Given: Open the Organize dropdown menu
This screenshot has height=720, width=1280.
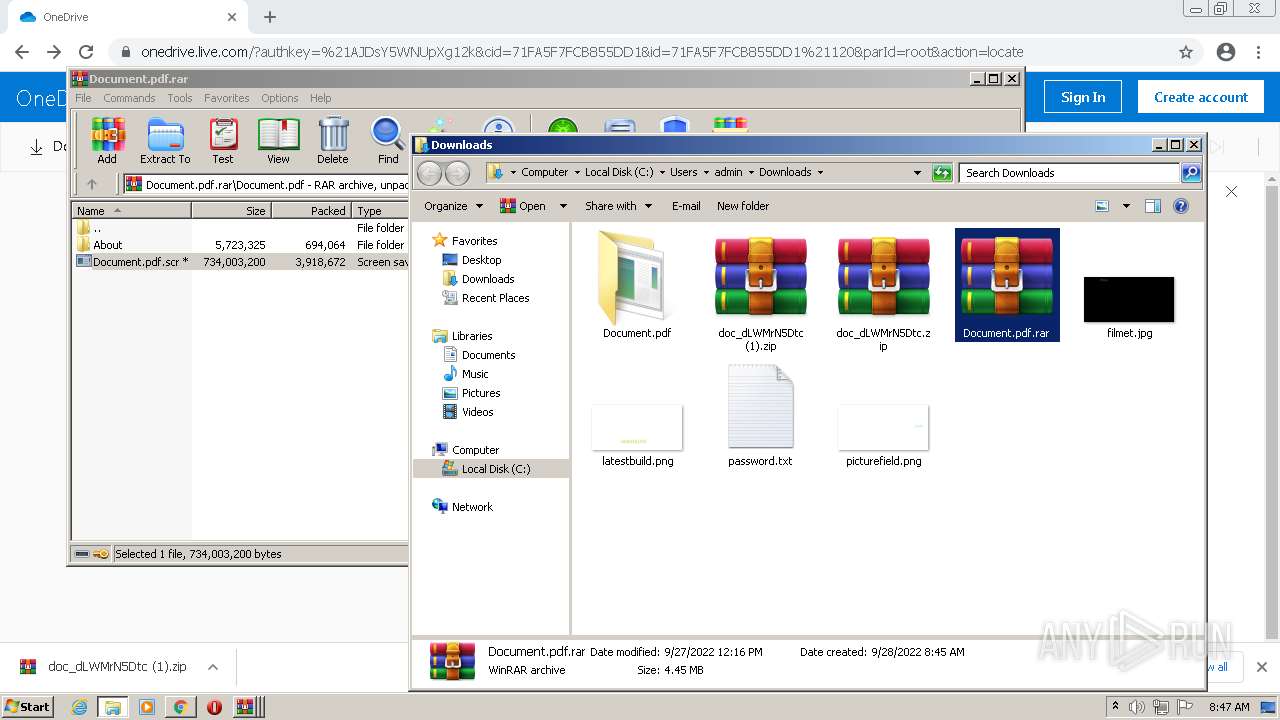Looking at the screenshot, I should (453, 206).
